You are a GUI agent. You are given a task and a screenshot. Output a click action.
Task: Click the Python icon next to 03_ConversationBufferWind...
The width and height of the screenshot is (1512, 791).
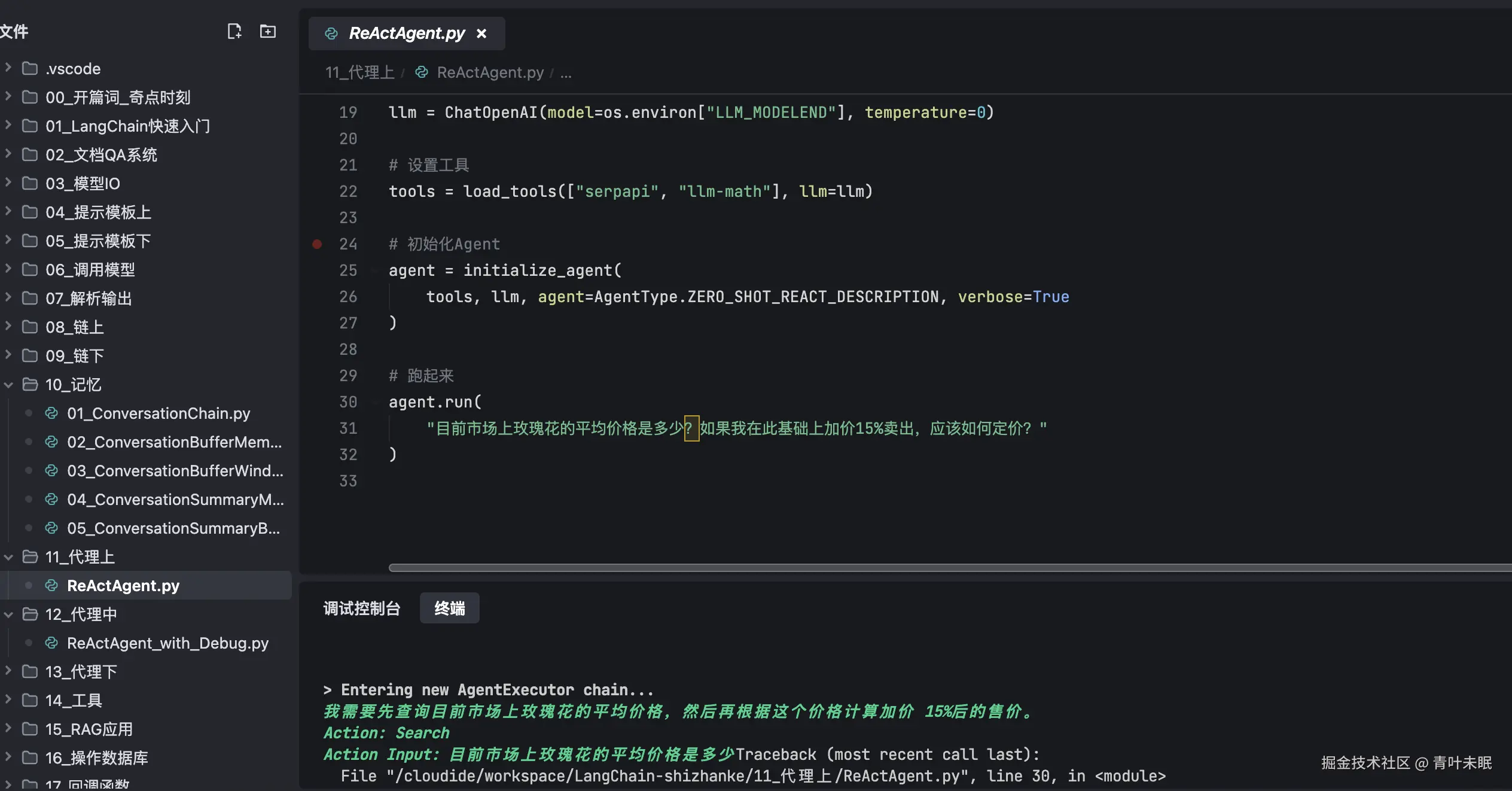50,470
